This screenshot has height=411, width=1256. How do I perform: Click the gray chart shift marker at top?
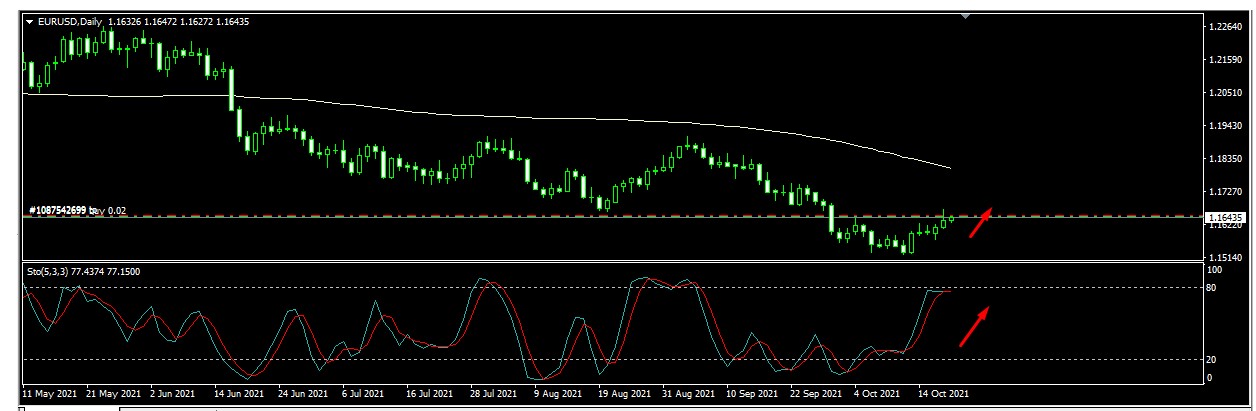tap(965, 16)
